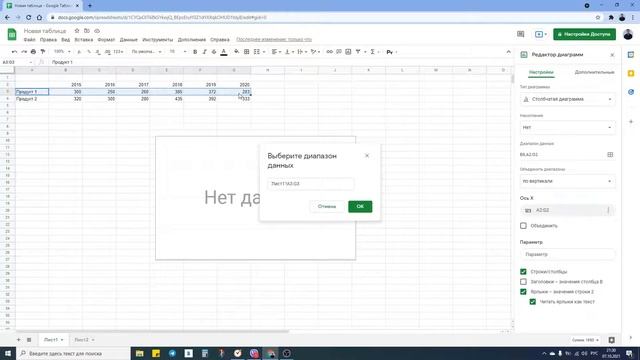Star the spreadsheet with the star icon

pos(77,31)
